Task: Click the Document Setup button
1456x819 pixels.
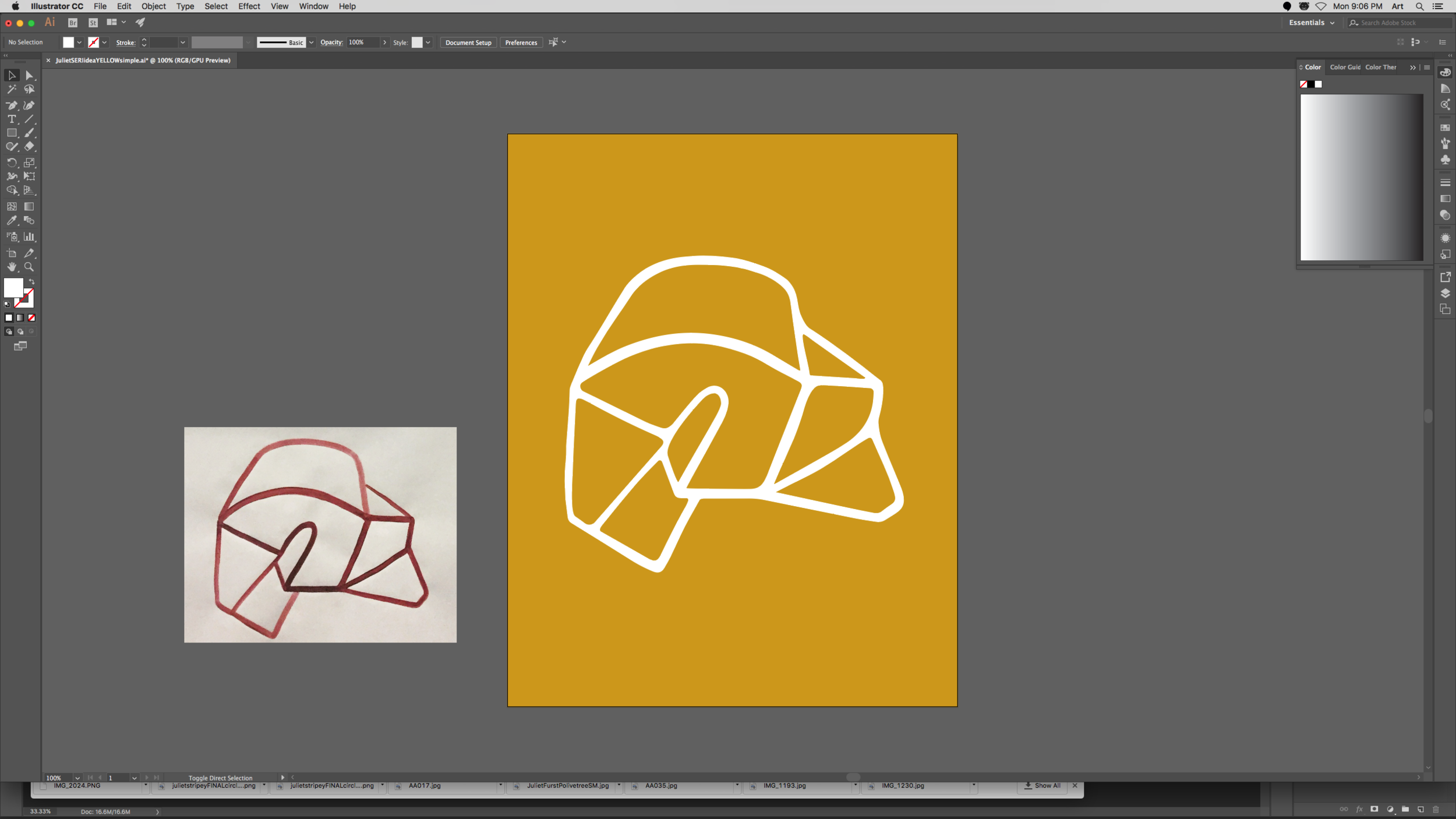Action: [x=468, y=43]
